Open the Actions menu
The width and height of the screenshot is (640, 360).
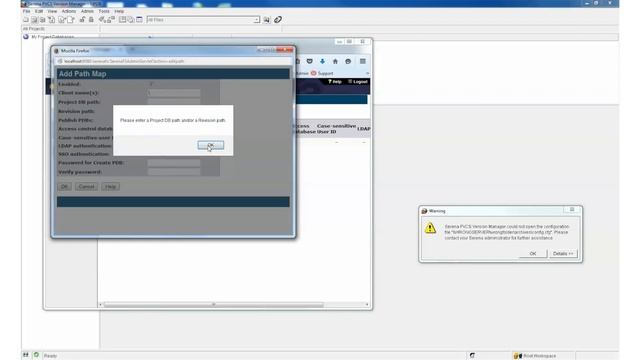[x=69, y=11]
